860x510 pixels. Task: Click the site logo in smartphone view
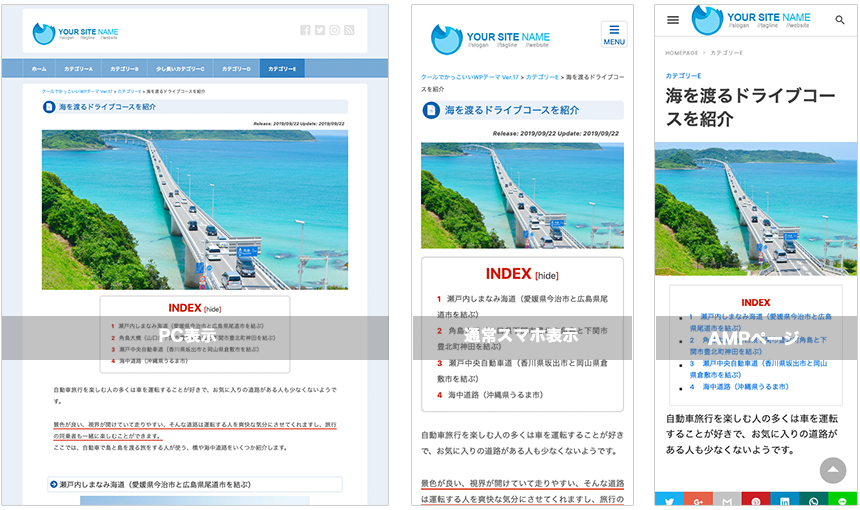[x=490, y=39]
